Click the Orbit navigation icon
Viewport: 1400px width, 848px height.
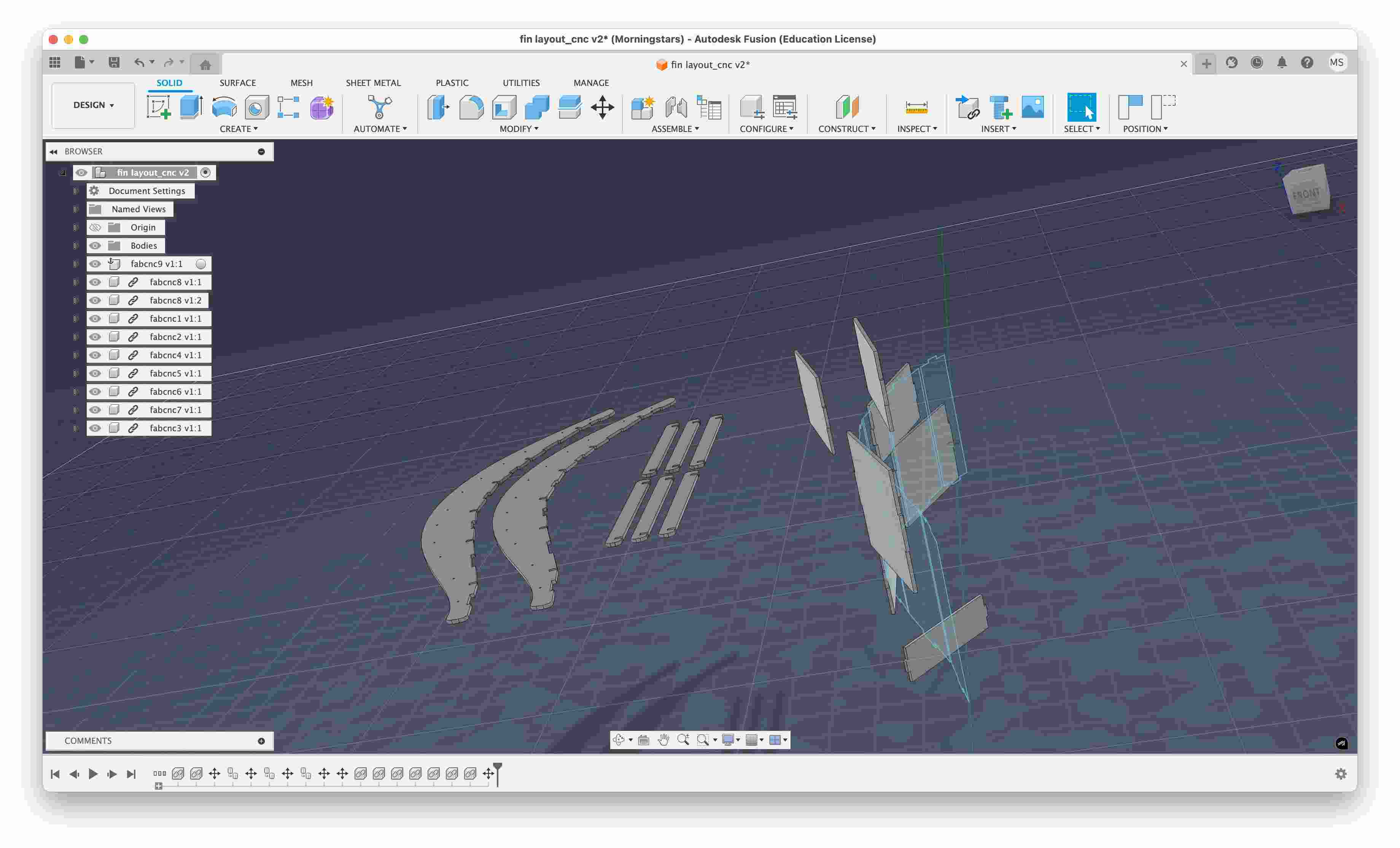click(x=619, y=740)
